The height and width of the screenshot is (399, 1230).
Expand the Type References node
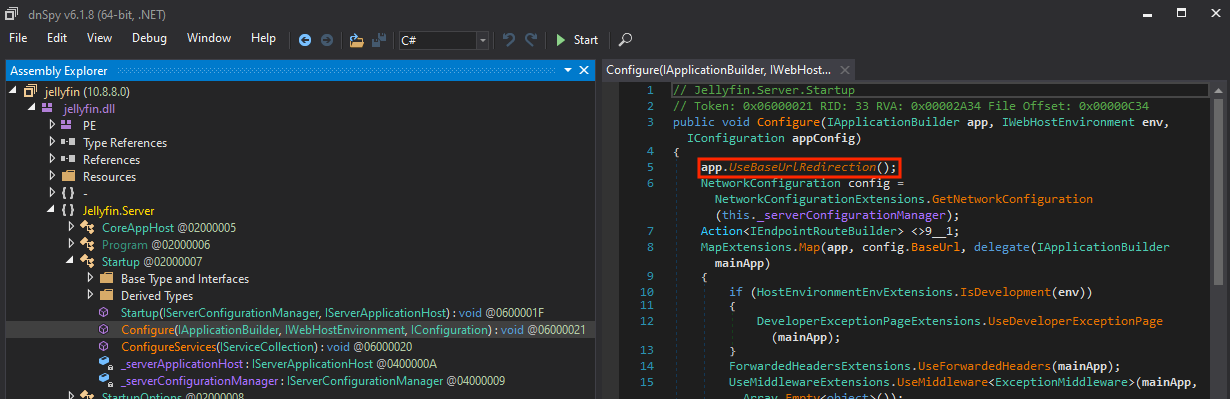tap(53, 142)
